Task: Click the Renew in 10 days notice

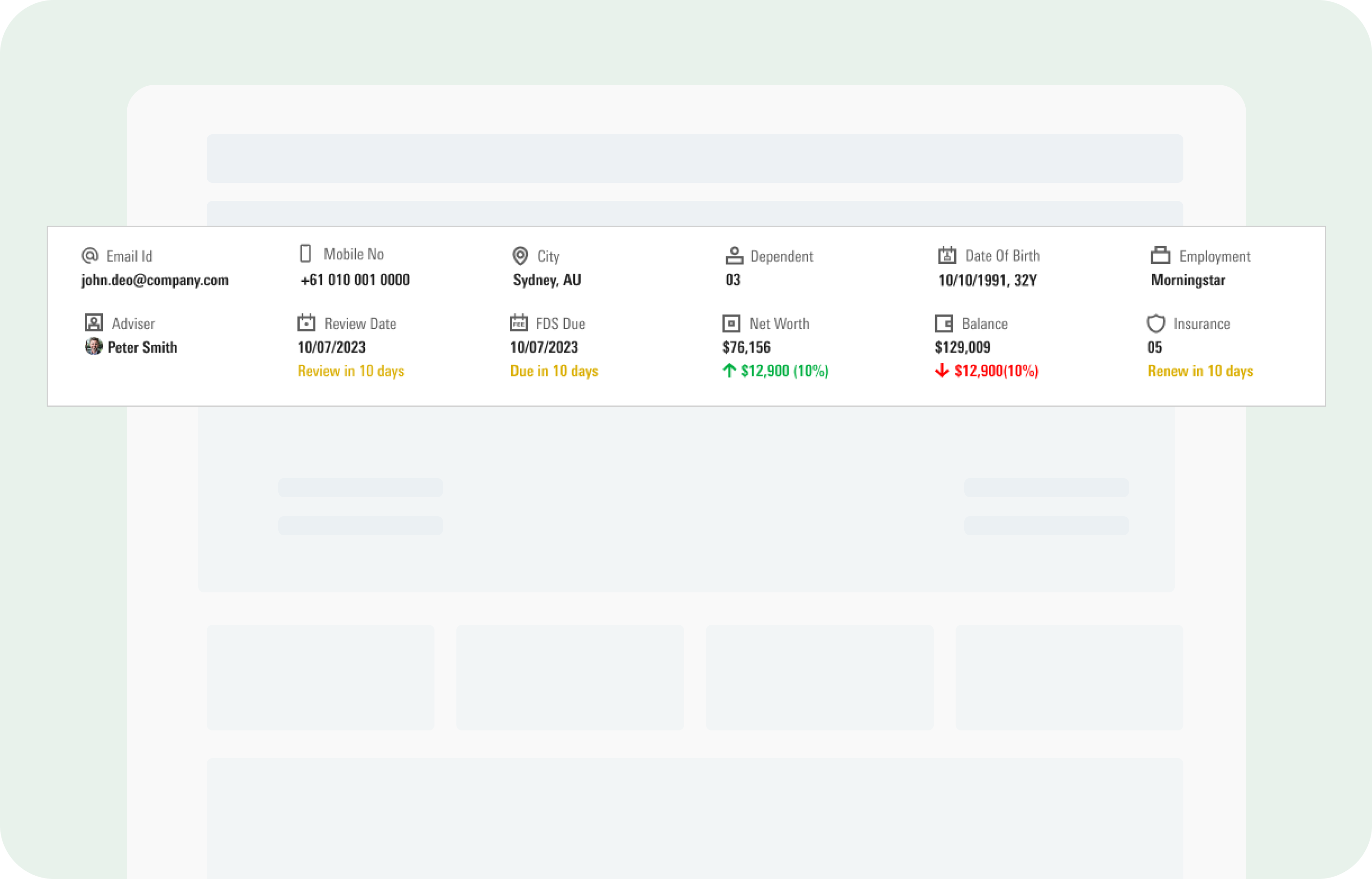Action: pos(1200,371)
